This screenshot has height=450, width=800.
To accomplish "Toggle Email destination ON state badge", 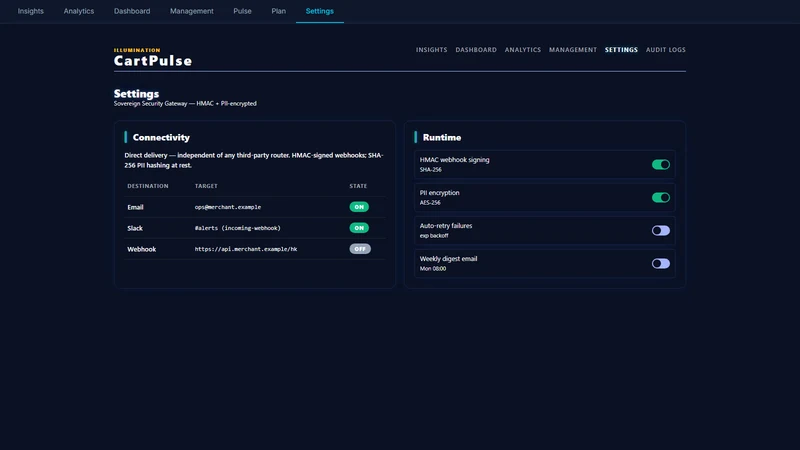I will tap(359, 207).
